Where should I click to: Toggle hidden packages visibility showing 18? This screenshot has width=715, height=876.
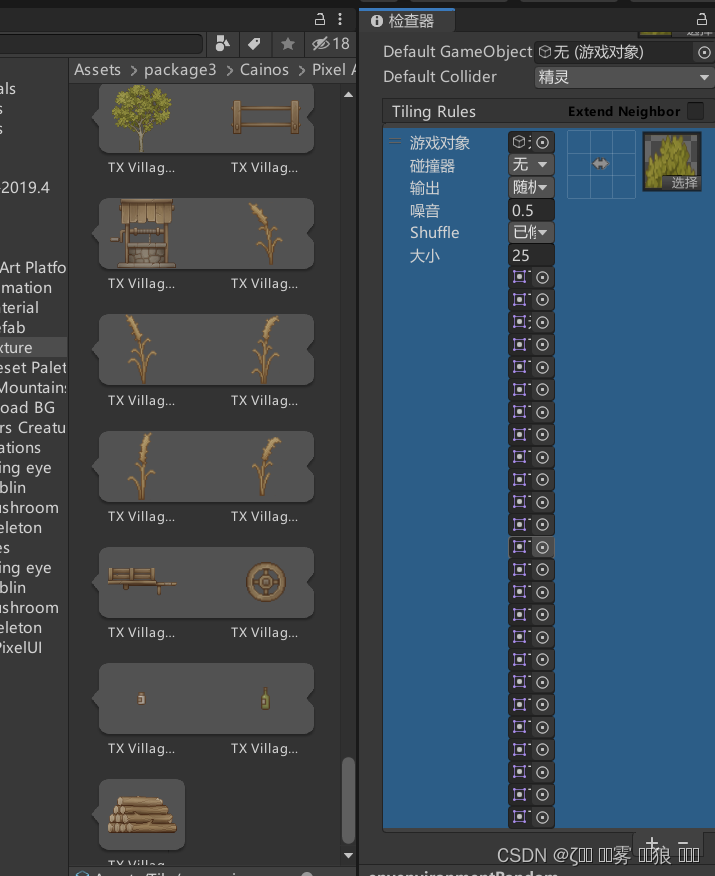pos(331,44)
